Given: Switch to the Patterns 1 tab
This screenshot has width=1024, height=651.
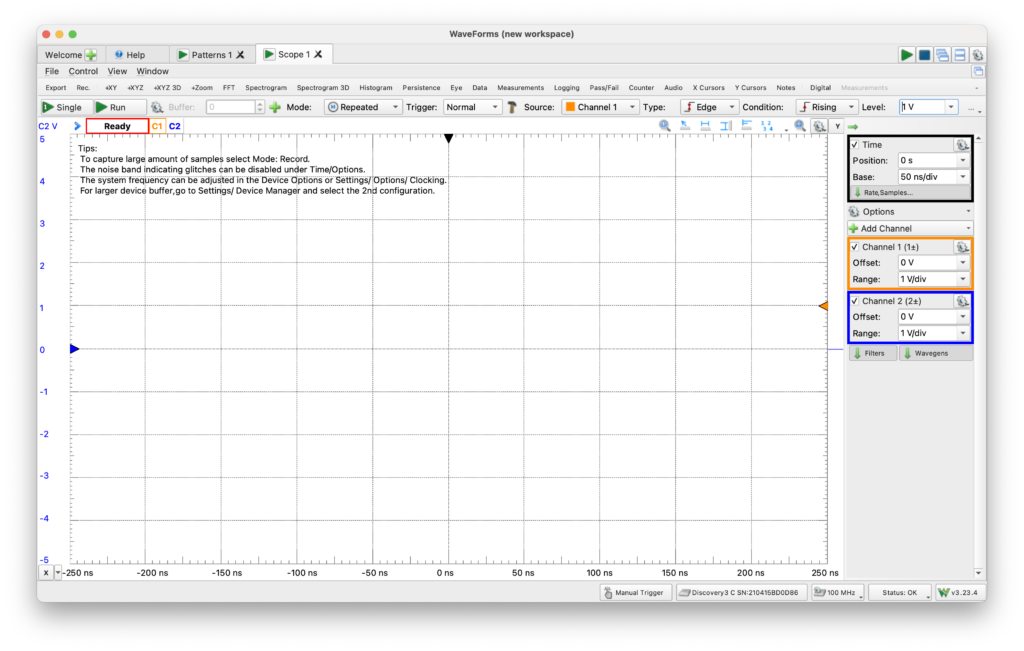Looking at the screenshot, I should (x=210, y=55).
